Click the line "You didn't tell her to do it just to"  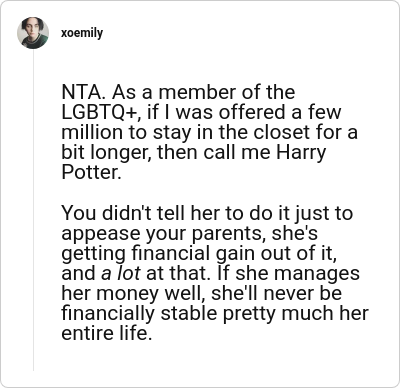207,213
